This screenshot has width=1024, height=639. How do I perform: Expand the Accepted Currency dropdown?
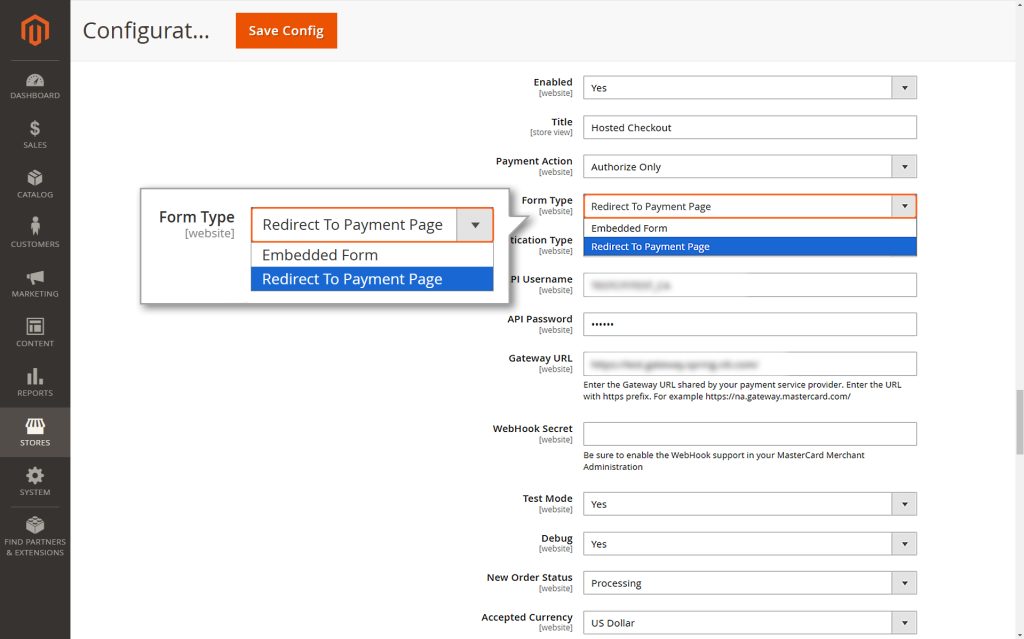coord(905,622)
